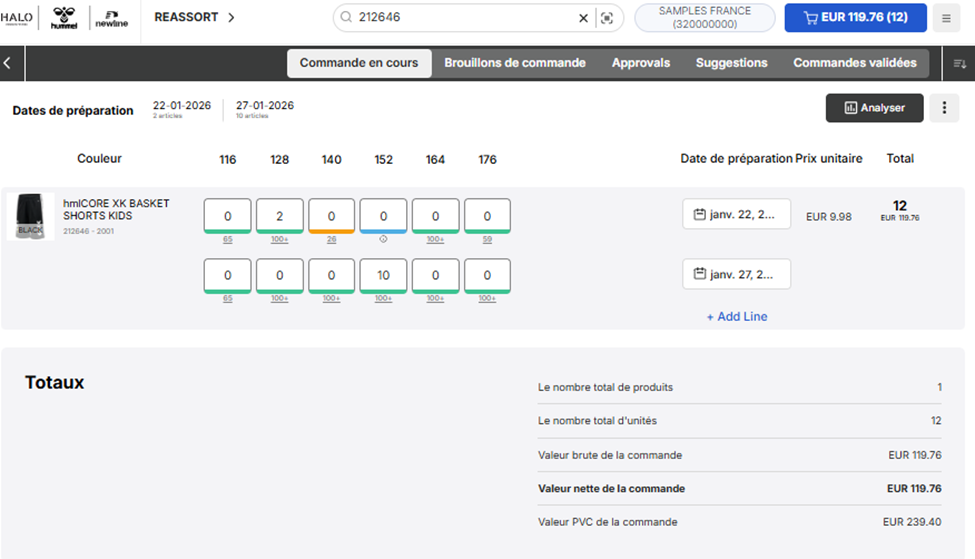
Task: Click the info icon under size 152 quantity
Action: 383,239
